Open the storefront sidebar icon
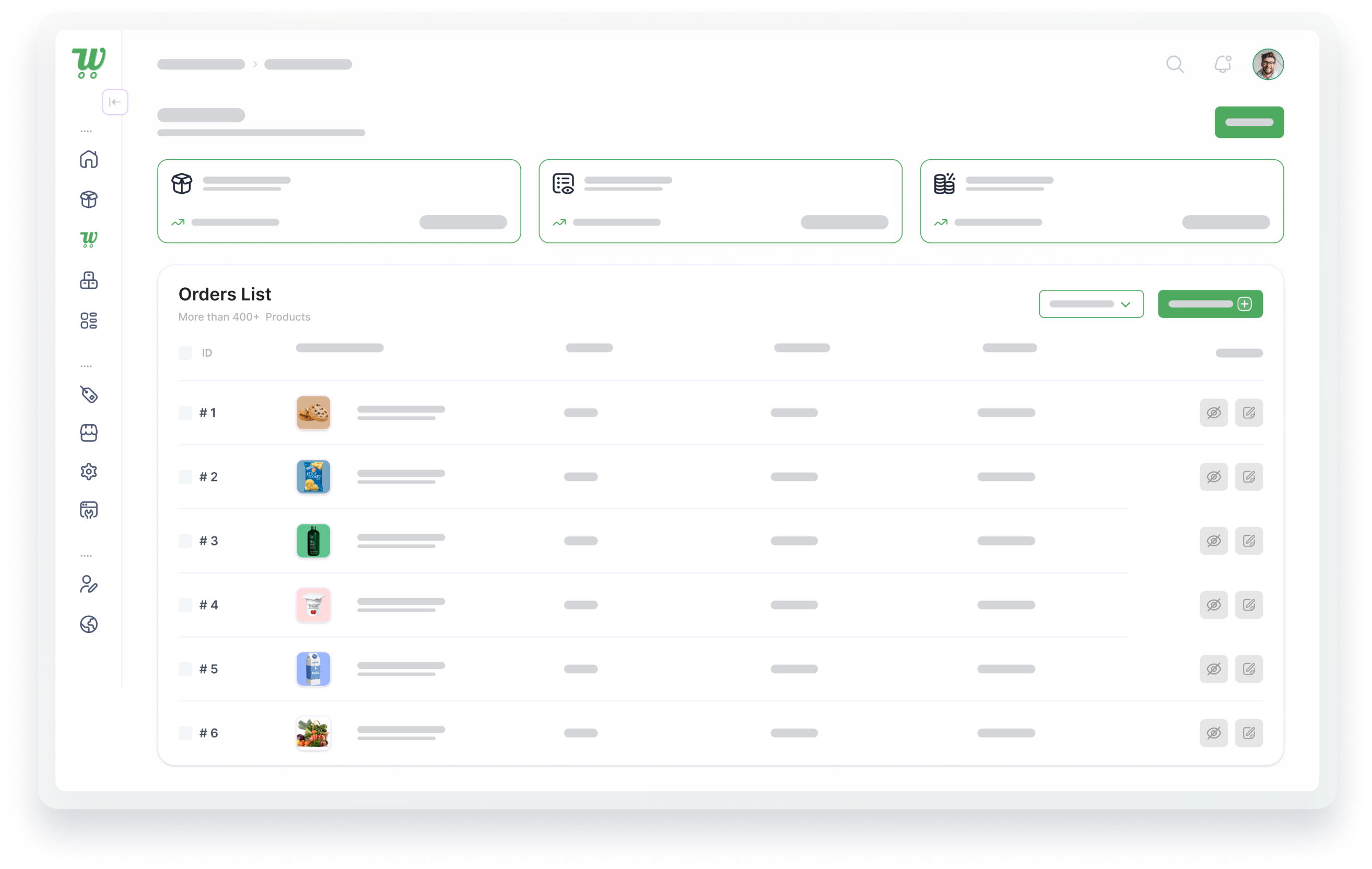The height and width of the screenshot is (869, 1372). point(89,433)
